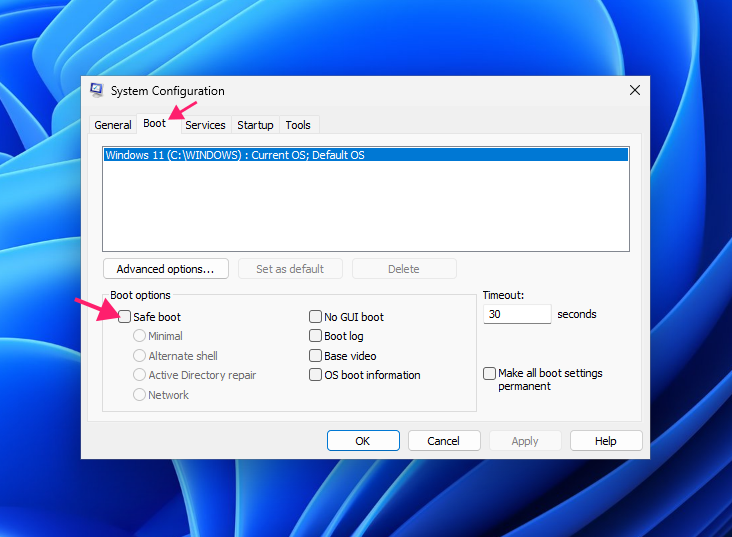Click the Set as default button
732x537 pixels.
click(x=290, y=269)
